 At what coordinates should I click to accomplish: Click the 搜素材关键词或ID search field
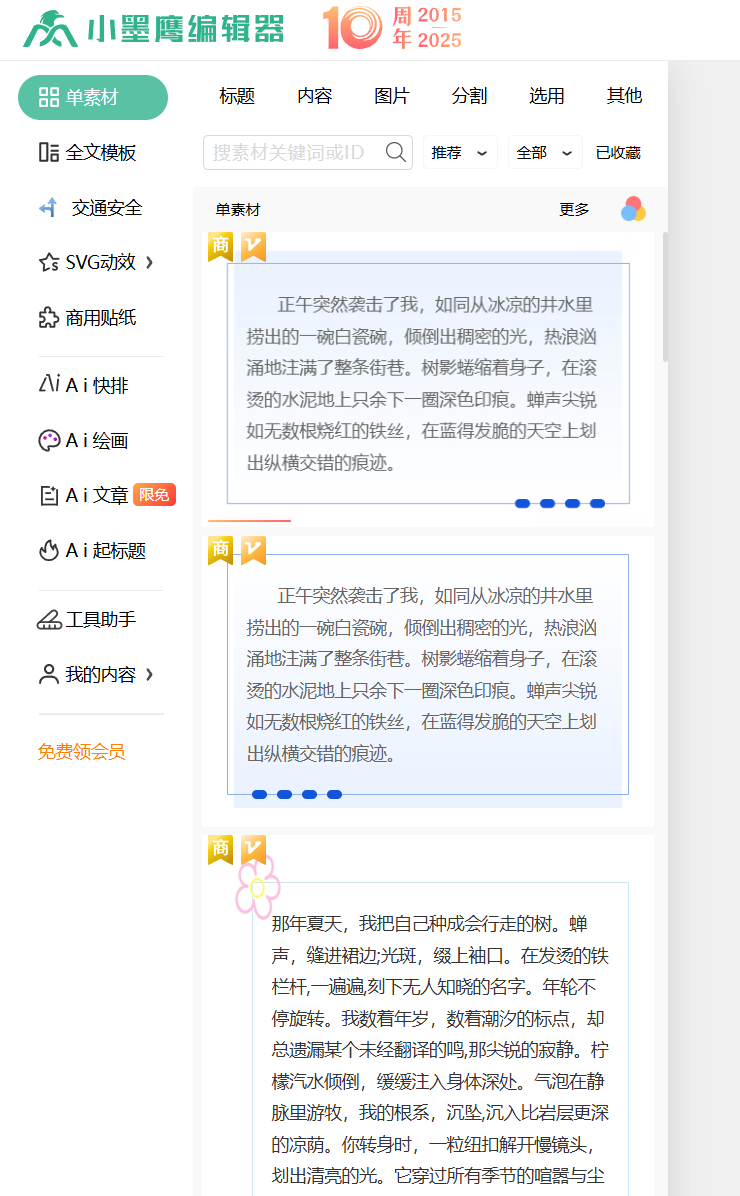tap(293, 152)
